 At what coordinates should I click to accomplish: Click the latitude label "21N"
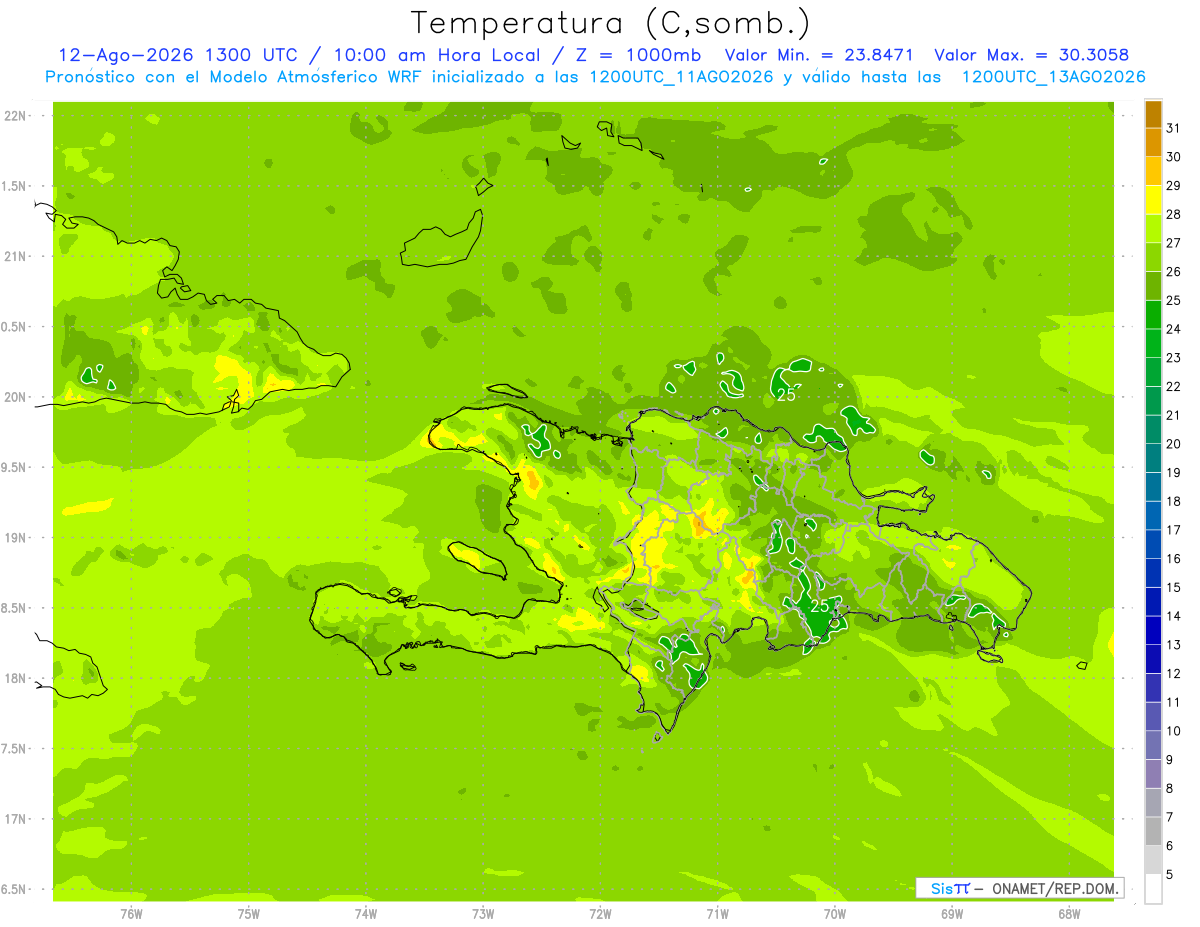click(x=14, y=256)
